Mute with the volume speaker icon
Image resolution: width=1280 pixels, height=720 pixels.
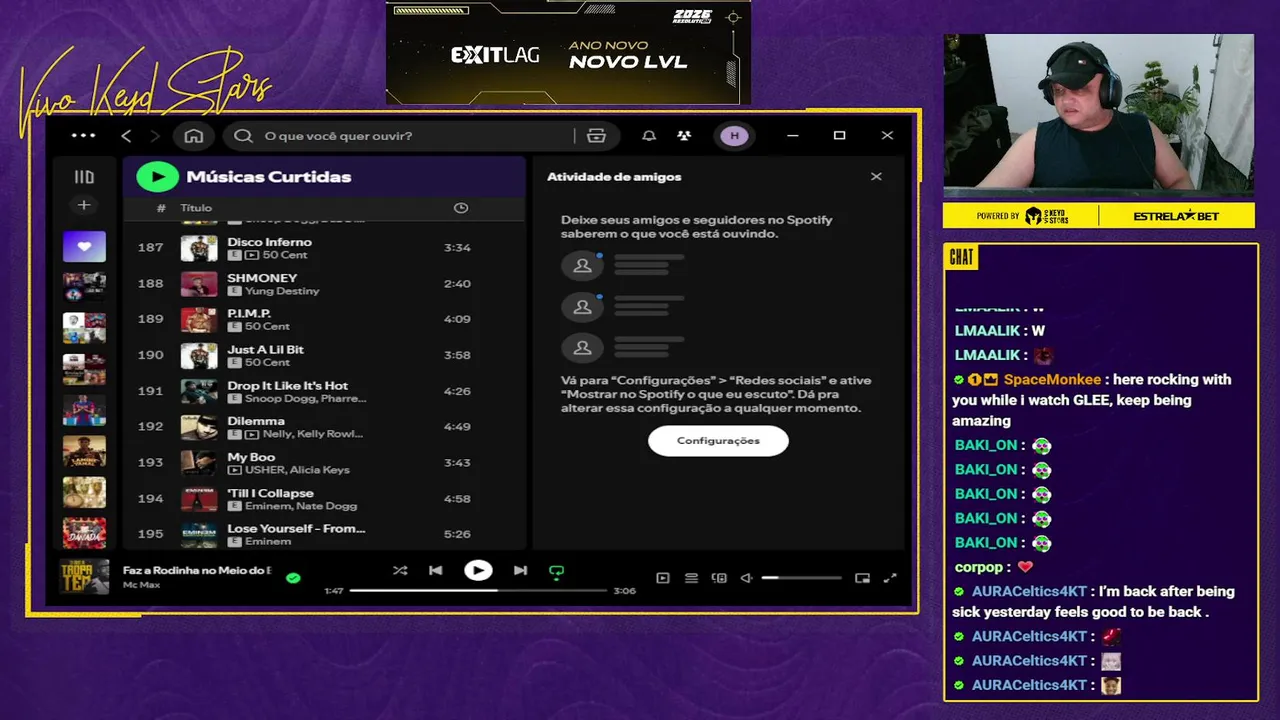pos(746,578)
